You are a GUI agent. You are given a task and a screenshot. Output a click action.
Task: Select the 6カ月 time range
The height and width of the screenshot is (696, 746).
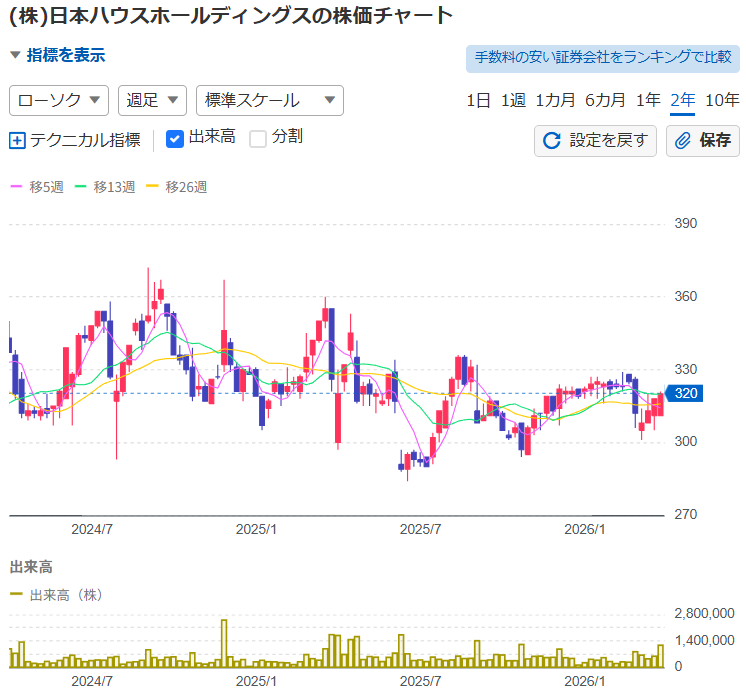point(605,100)
